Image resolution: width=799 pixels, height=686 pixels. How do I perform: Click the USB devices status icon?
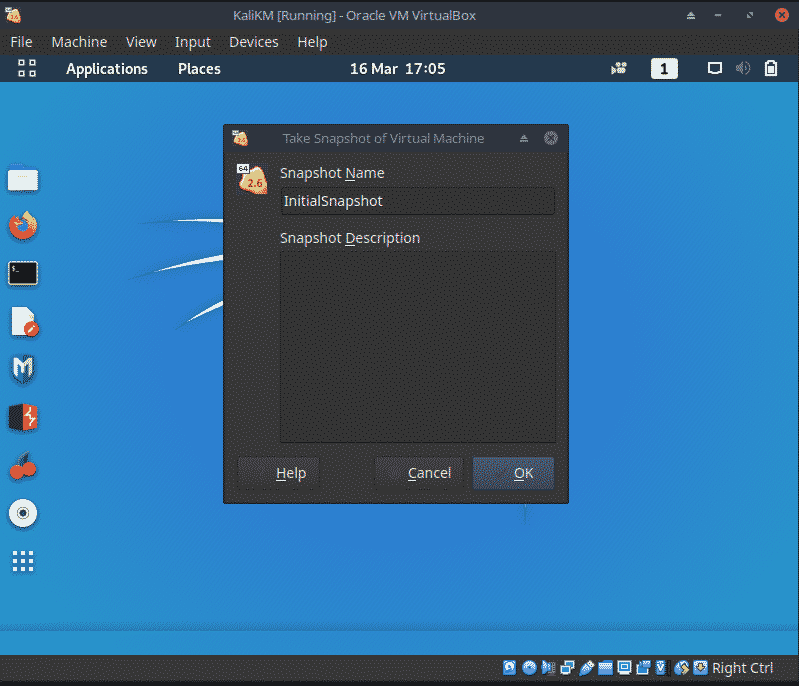point(587,668)
